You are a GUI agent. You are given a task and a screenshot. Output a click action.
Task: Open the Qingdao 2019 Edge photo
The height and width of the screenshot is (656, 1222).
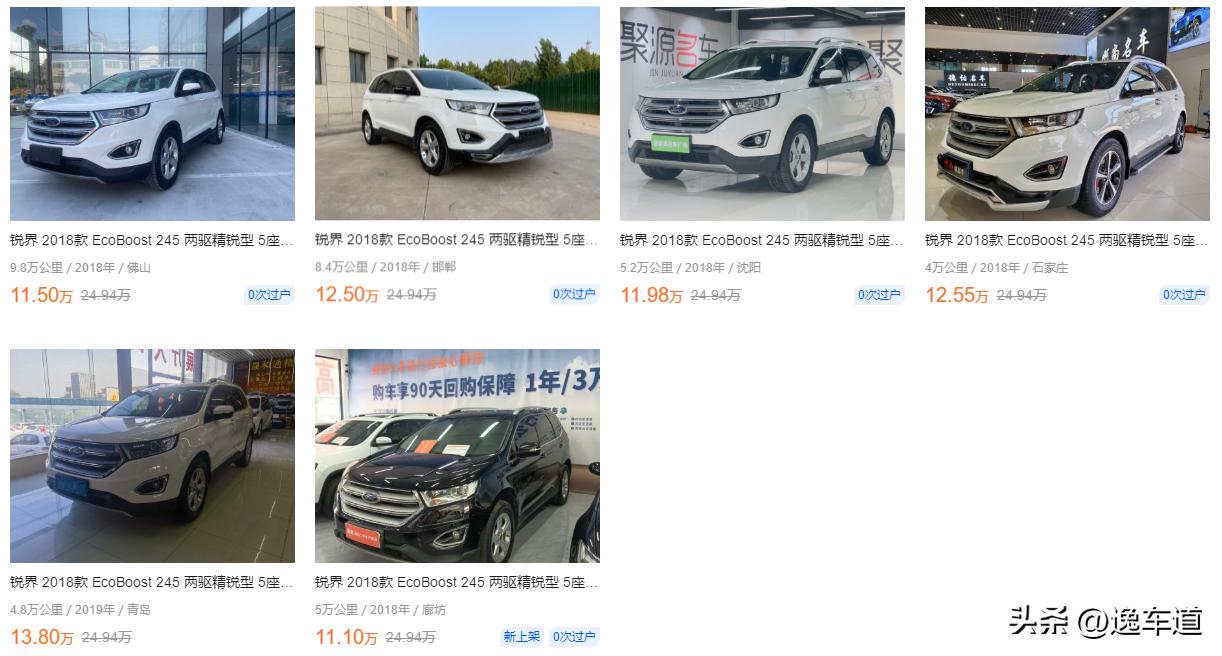point(152,456)
